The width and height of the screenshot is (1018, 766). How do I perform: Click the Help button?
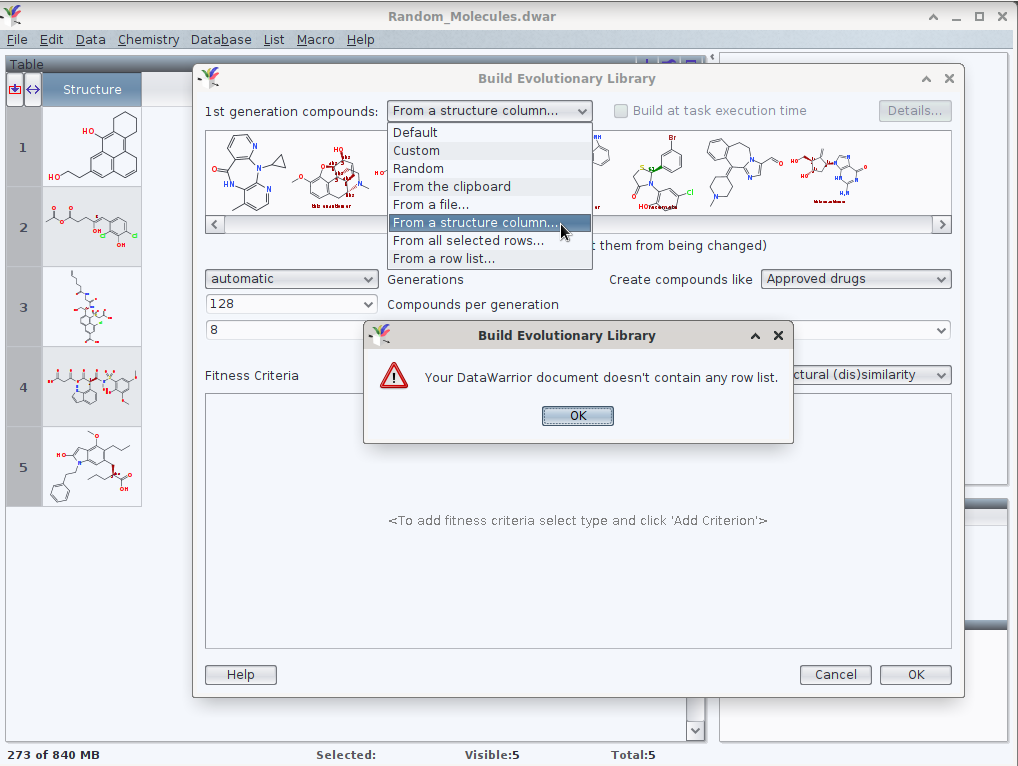pyautogui.click(x=240, y=675)
